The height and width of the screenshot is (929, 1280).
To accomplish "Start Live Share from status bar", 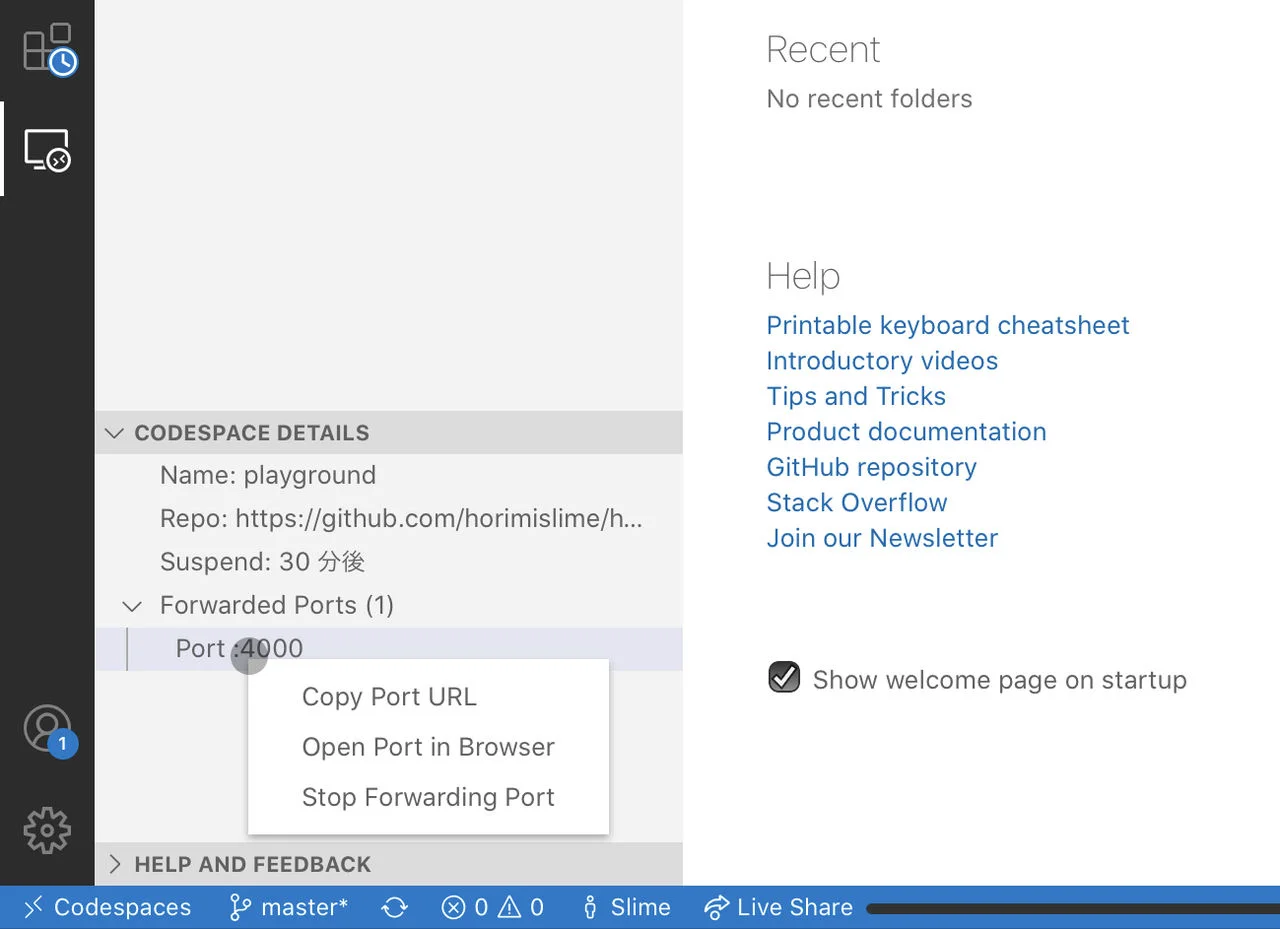I will pyautogui.click(x=779, y=907).
